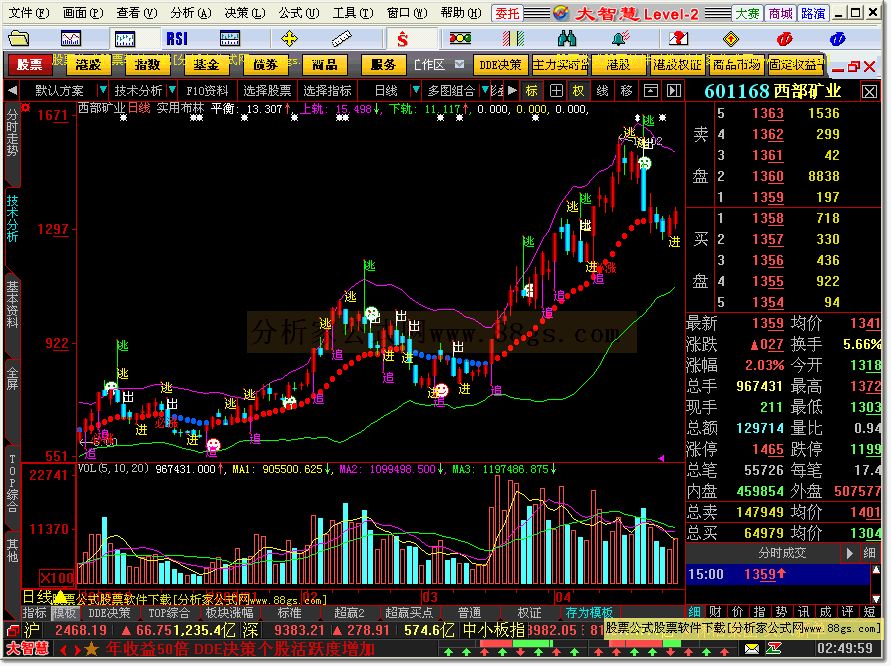Click the F10资料 button

tap(207, 91)
